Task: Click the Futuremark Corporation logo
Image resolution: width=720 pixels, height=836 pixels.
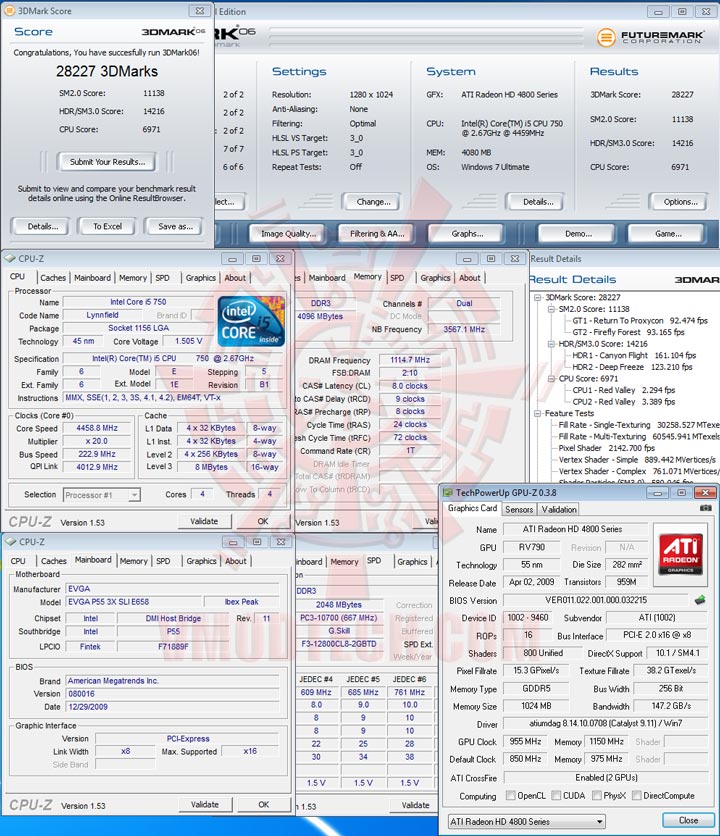Action: tap(650, 37)
